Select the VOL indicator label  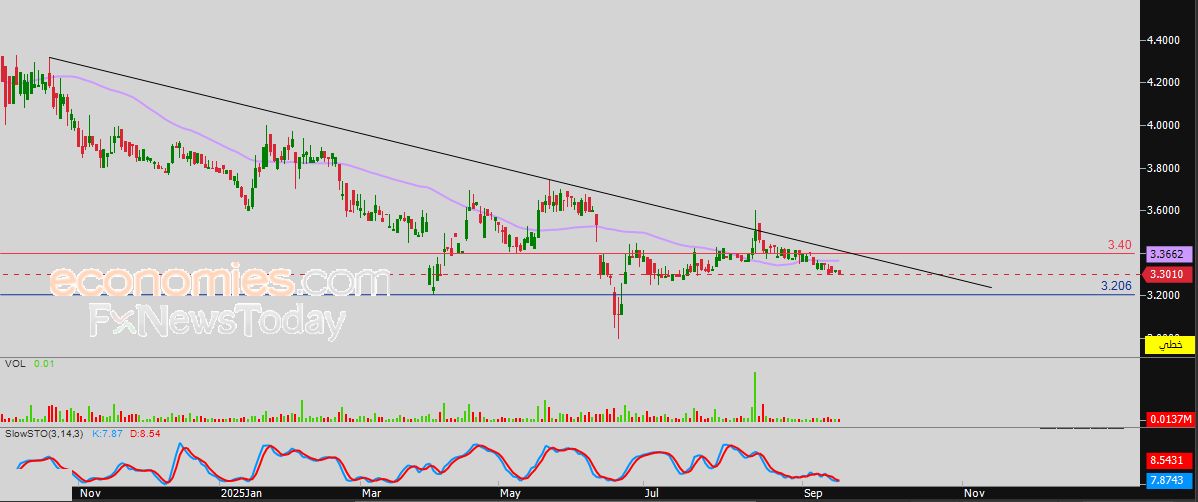(x=15, y=364)
